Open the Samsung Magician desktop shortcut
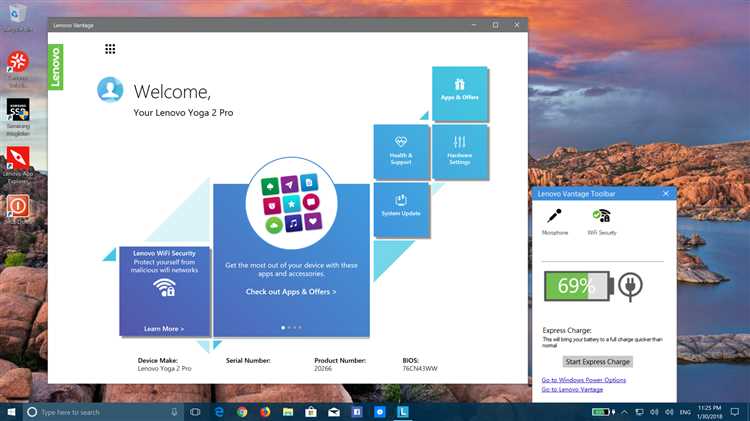Viewport: 750px width, 421px height. pos(18,117)
